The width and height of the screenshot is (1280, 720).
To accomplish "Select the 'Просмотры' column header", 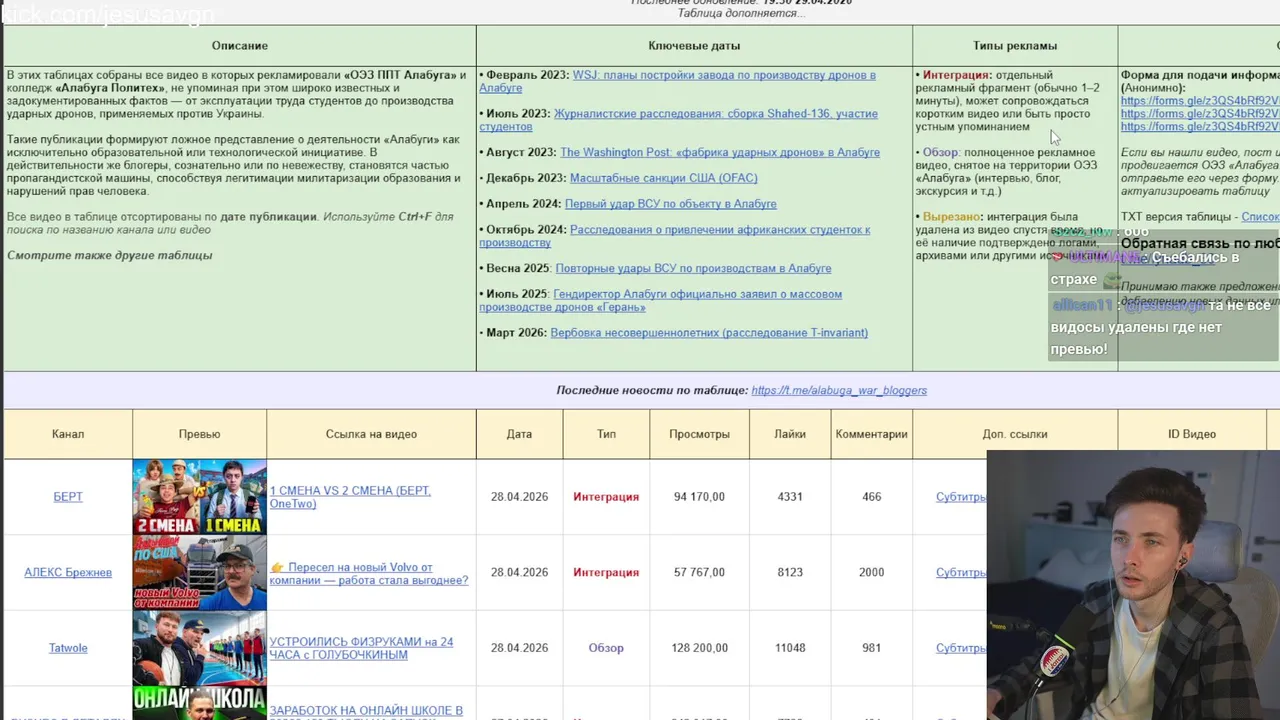I will [699, 434].
